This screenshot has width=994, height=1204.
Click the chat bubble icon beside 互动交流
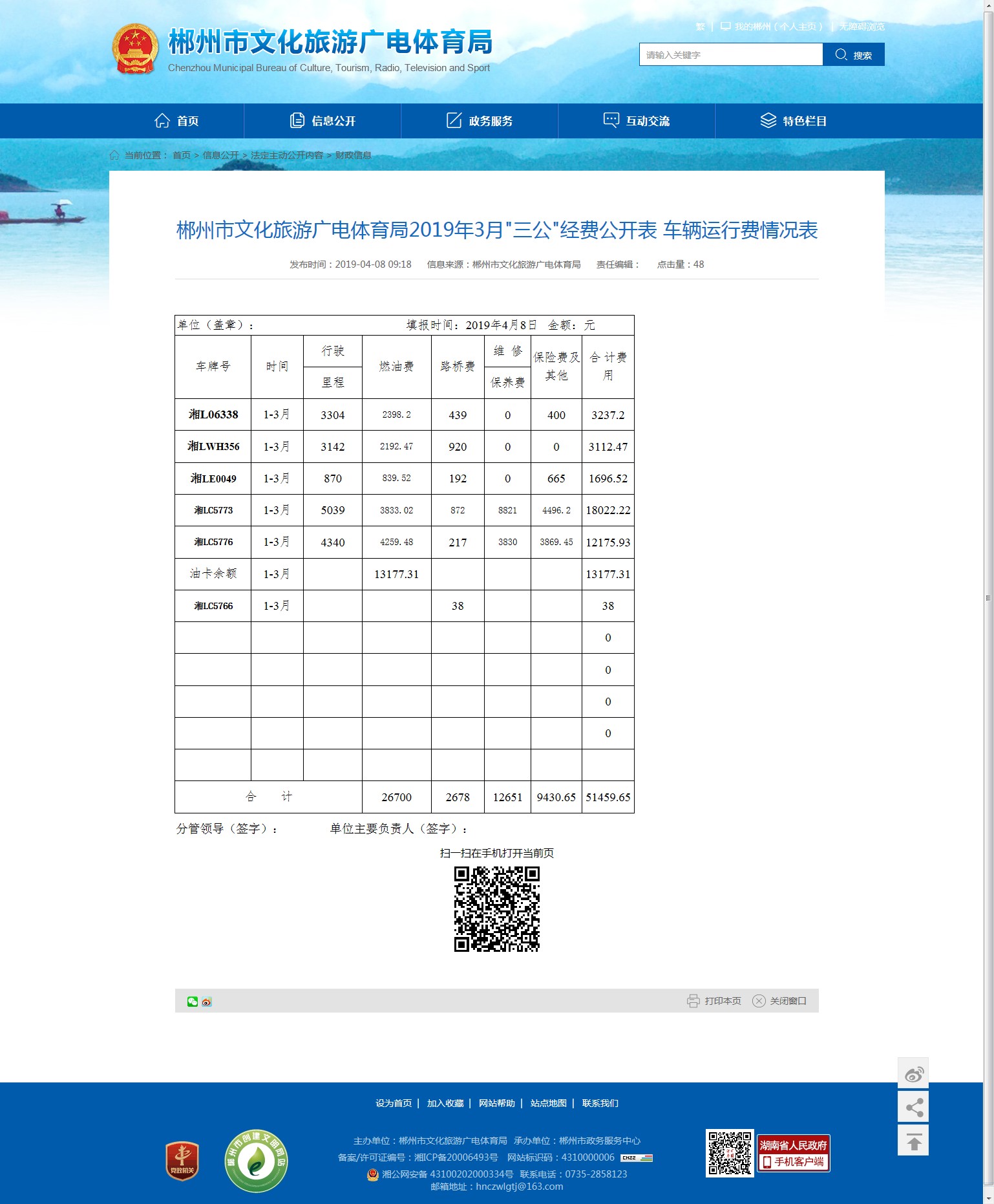(611, 120)
